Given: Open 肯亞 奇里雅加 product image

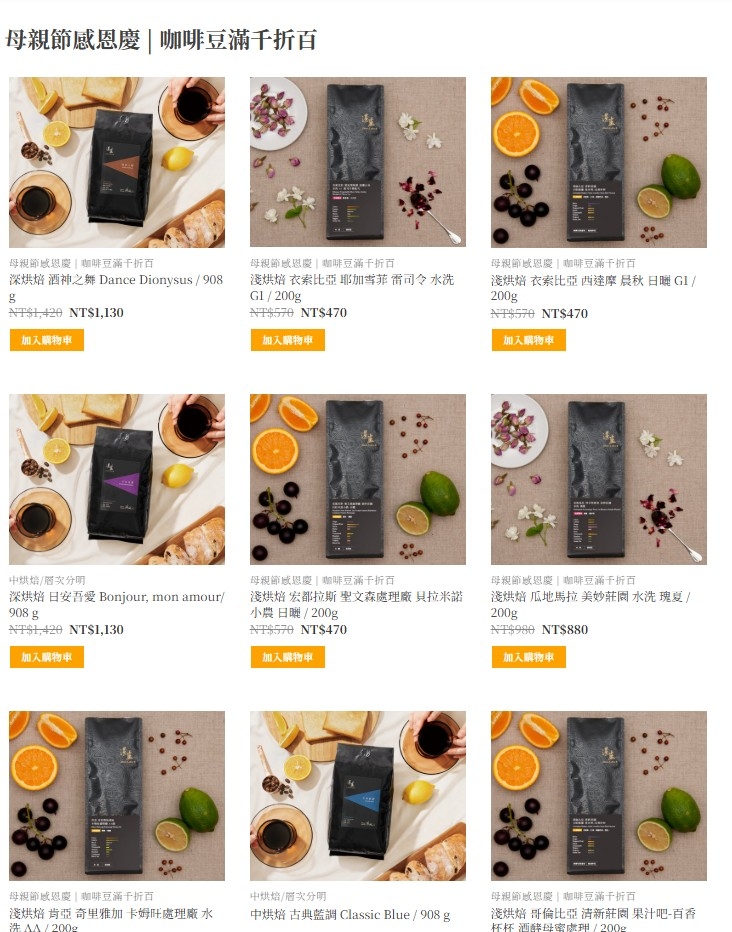Looking at the screenshot, I should 117,796.
